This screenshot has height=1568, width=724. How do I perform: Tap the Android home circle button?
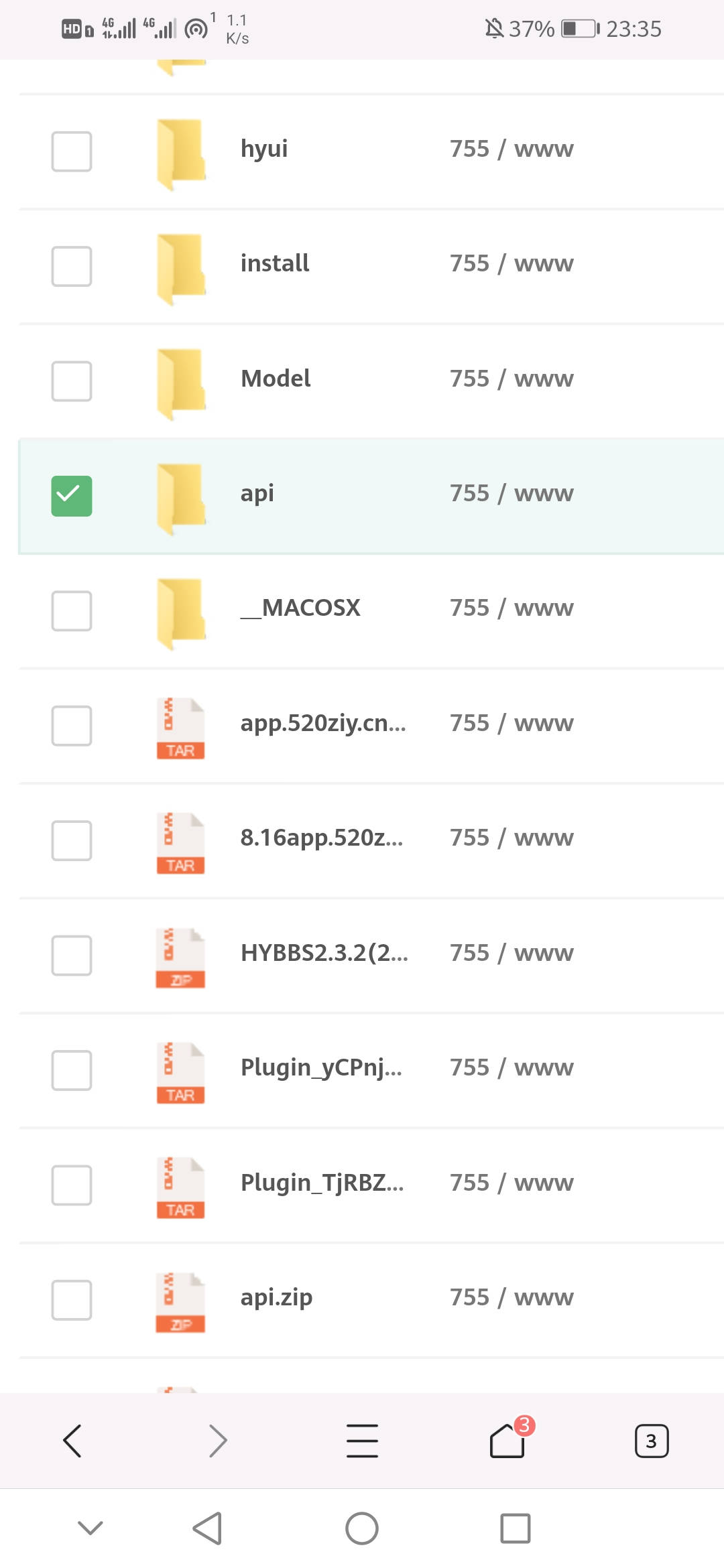tap(362, 1528)
